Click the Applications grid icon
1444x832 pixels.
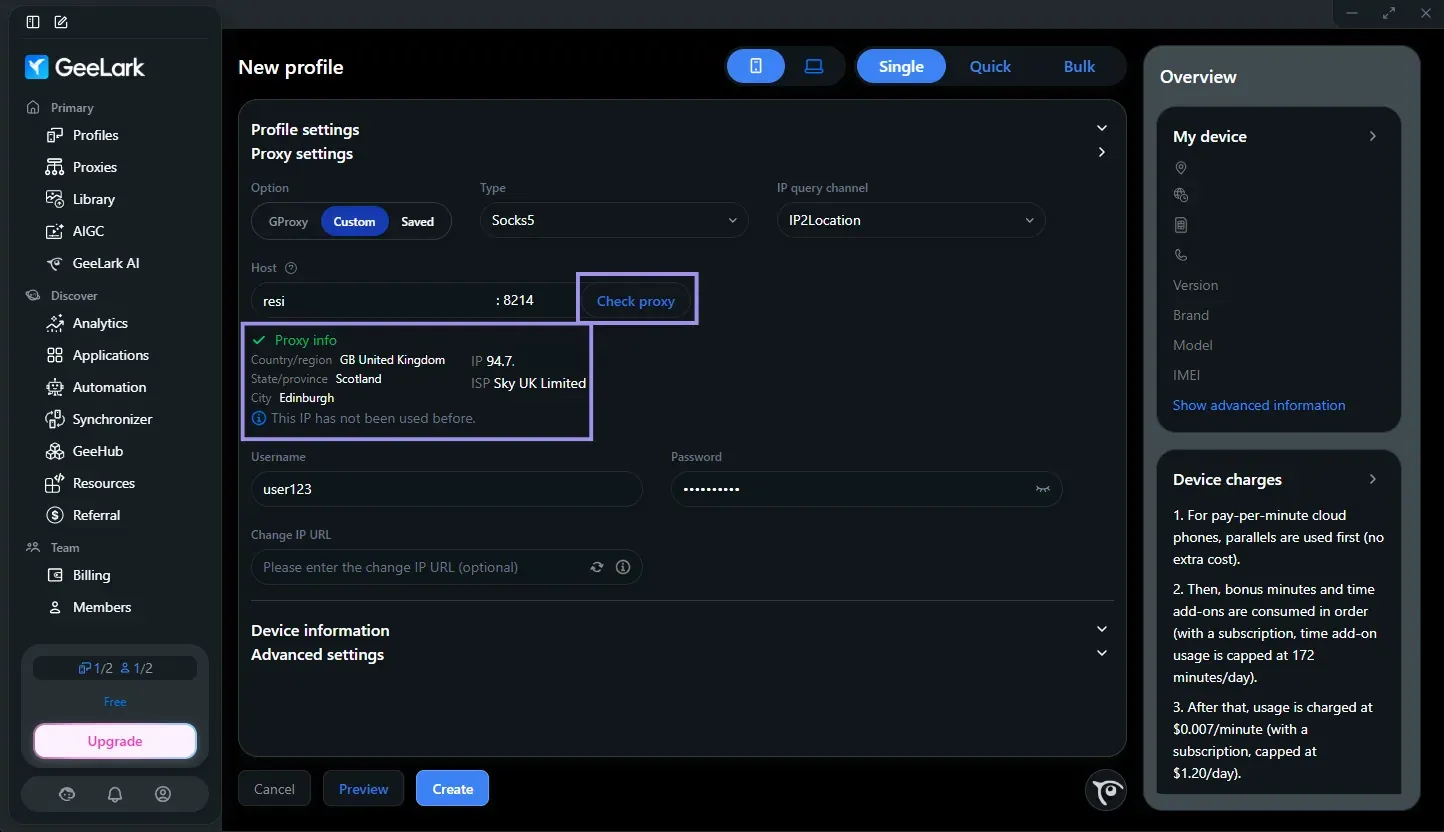(x=55, y=355)
